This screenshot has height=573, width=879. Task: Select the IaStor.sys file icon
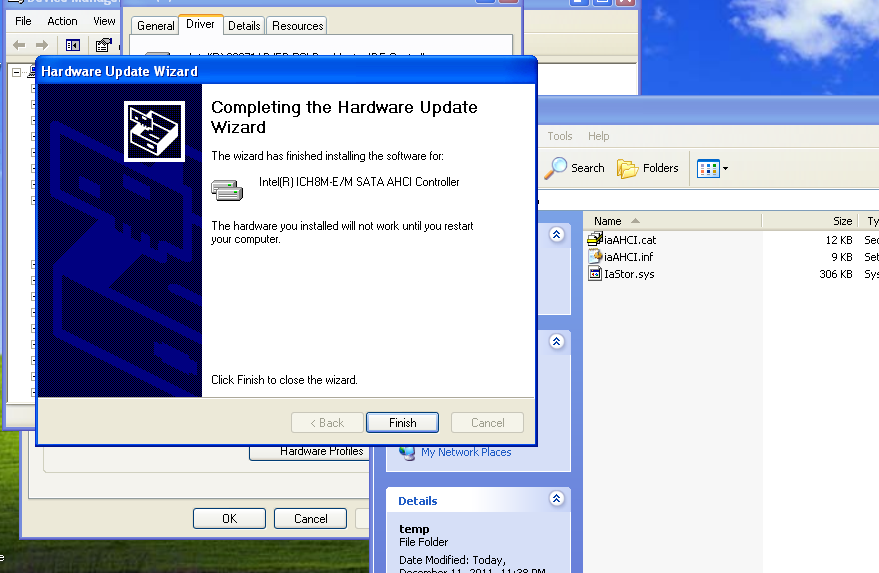click(x=595, y=274)
